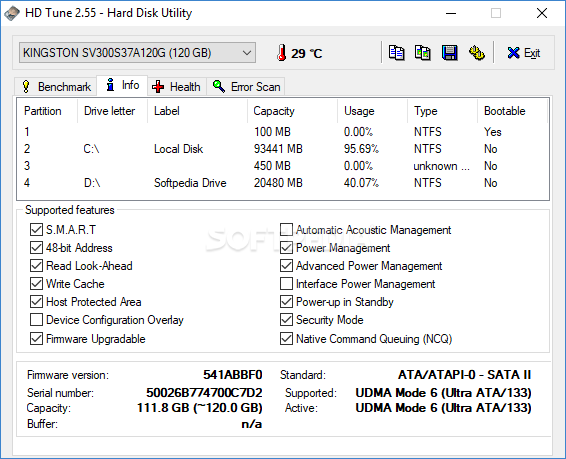
Task: Toggle the Read Look-Ahead checkbox
Action: tap(36, 266)
